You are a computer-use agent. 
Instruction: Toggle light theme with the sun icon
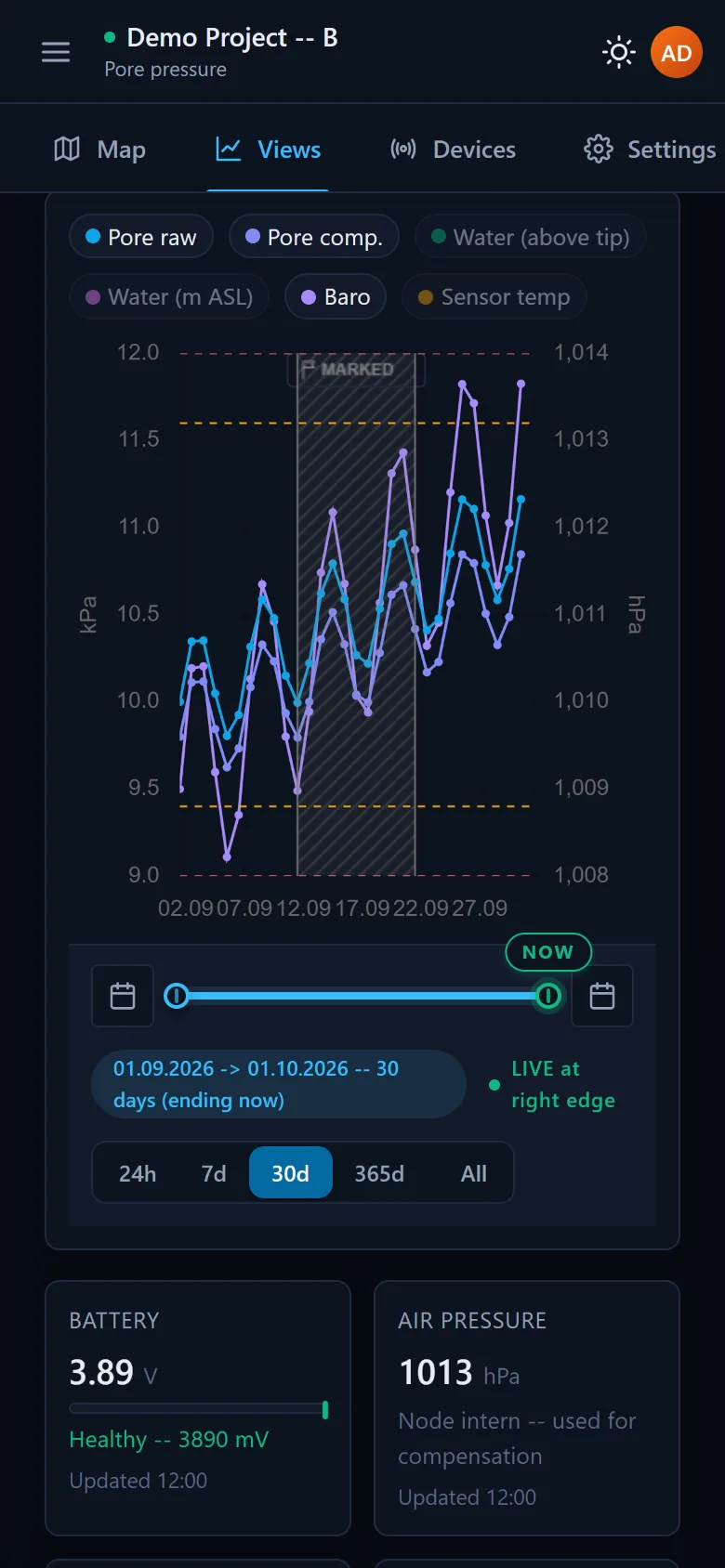[x=619, y=52]
